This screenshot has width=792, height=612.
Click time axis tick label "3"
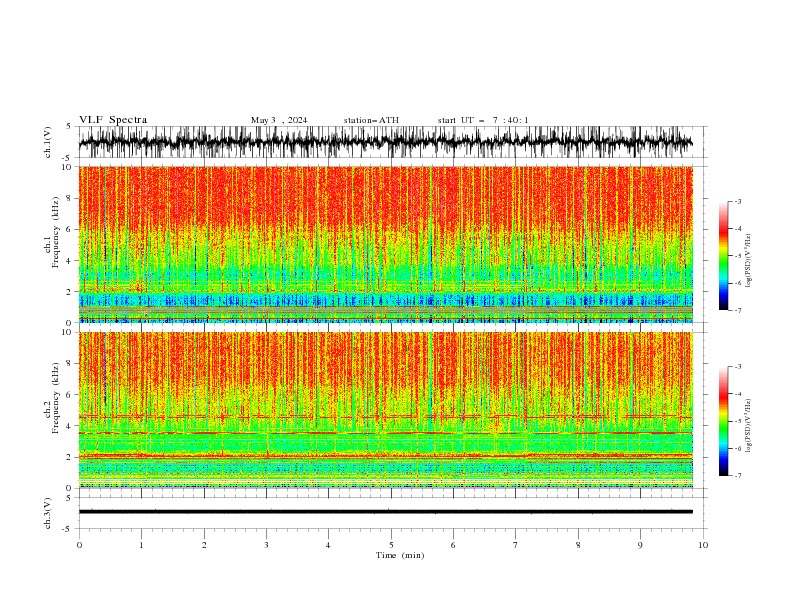(266, 545)
